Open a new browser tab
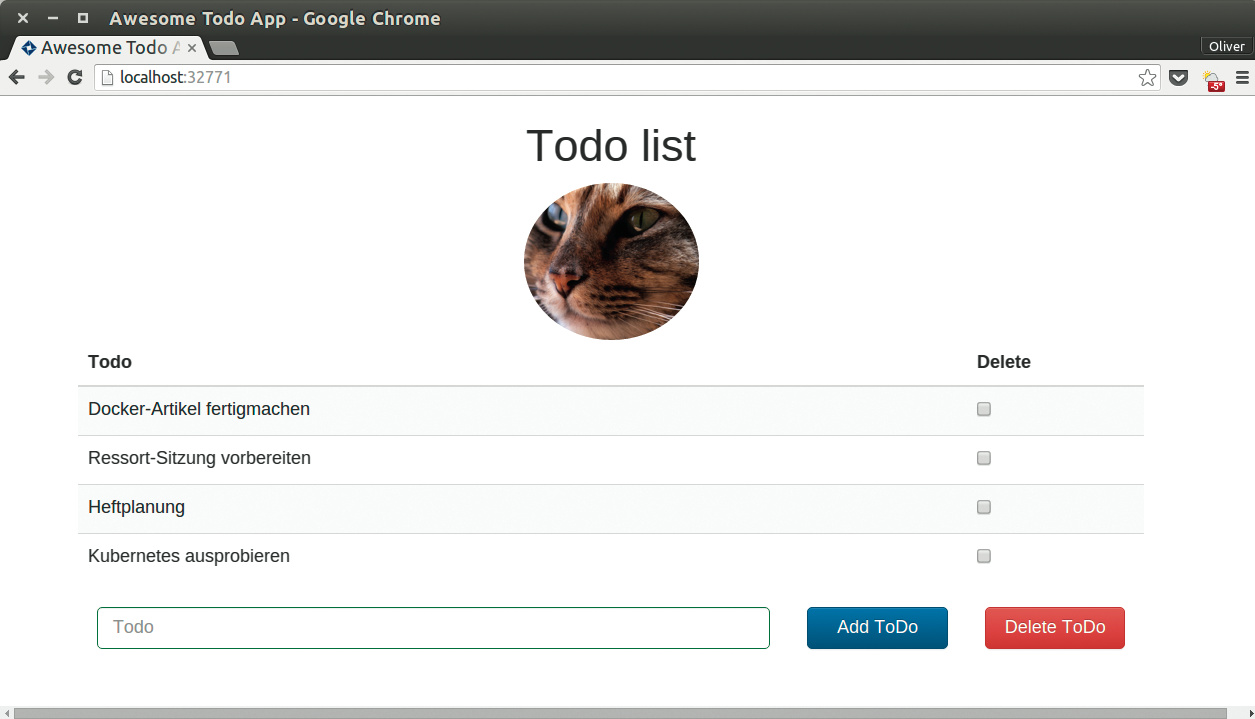1255x719 pixels. coord(224,48)
